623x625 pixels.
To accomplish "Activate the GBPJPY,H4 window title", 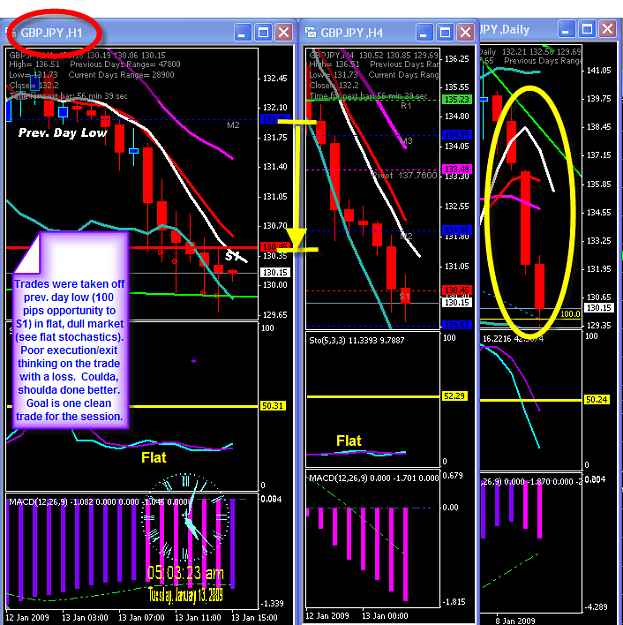I will [x=352, y=33].
